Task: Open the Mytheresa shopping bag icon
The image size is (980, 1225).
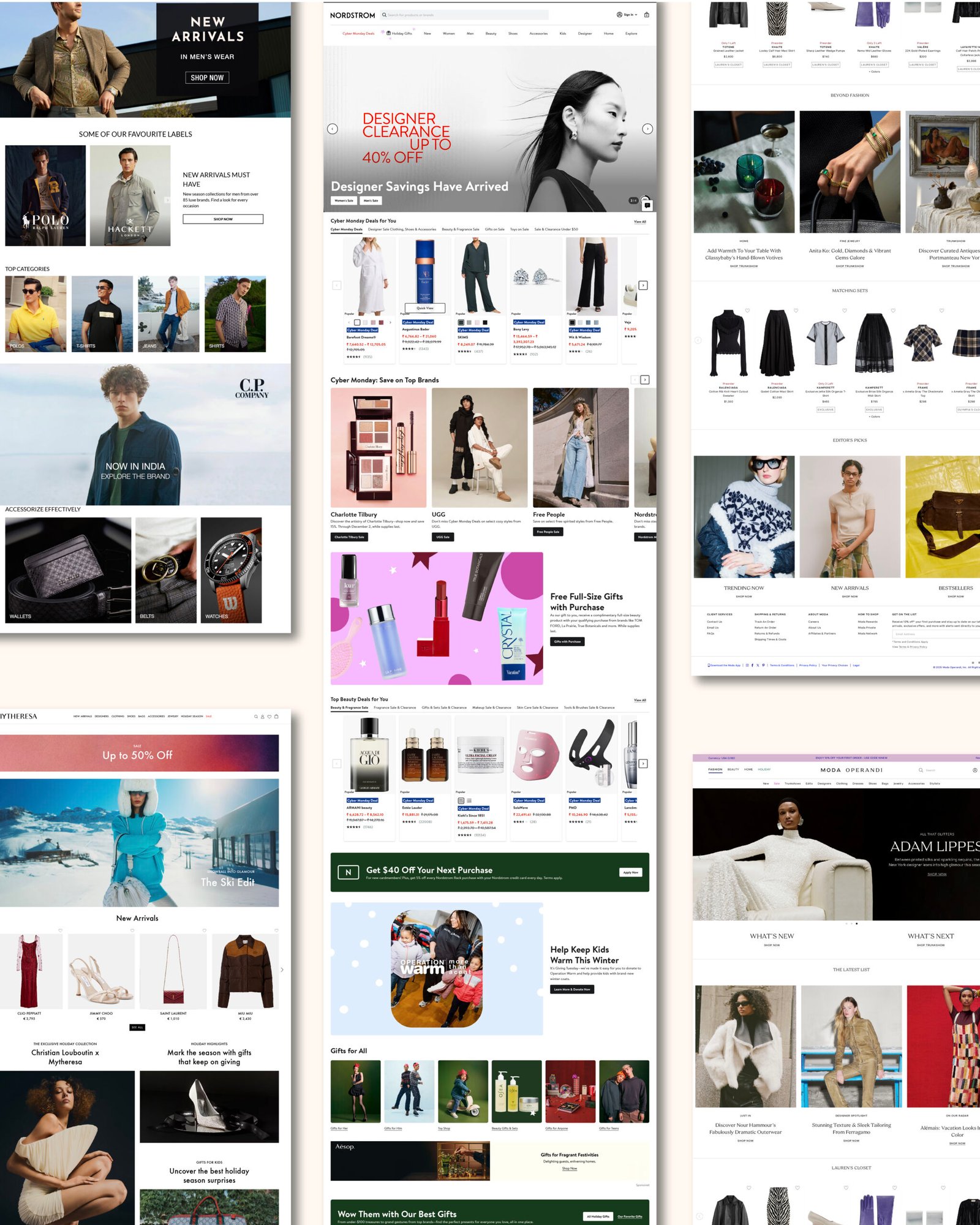Action: point(276,716)
